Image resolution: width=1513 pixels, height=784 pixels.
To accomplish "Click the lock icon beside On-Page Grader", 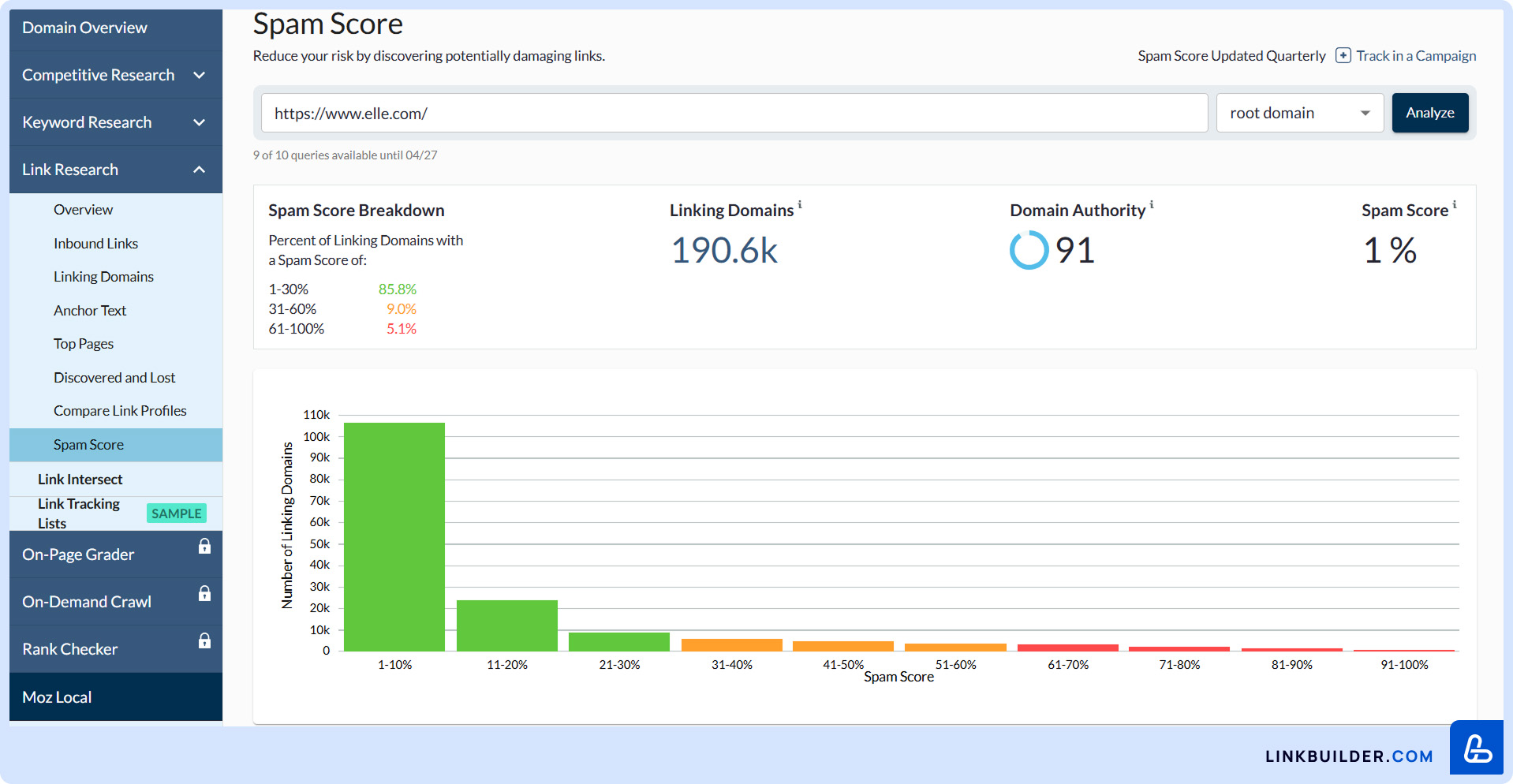I will click(204, 547).
